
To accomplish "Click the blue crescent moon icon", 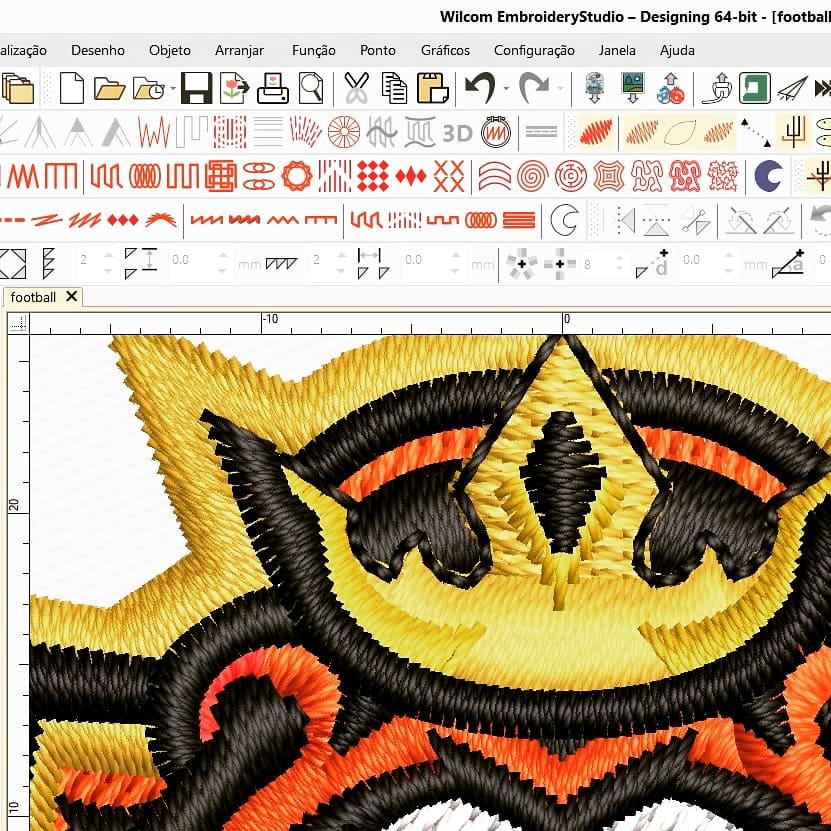I will click(x=768, y=176).
